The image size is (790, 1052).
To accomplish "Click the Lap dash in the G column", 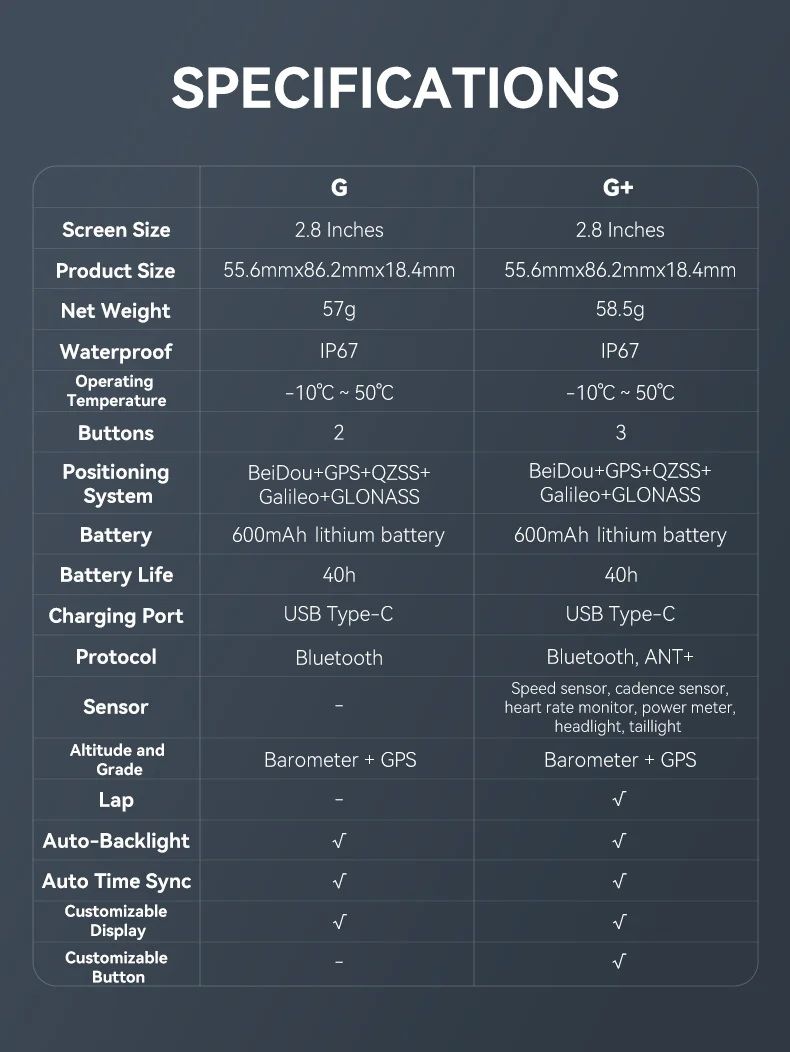I will pos(339,800).
